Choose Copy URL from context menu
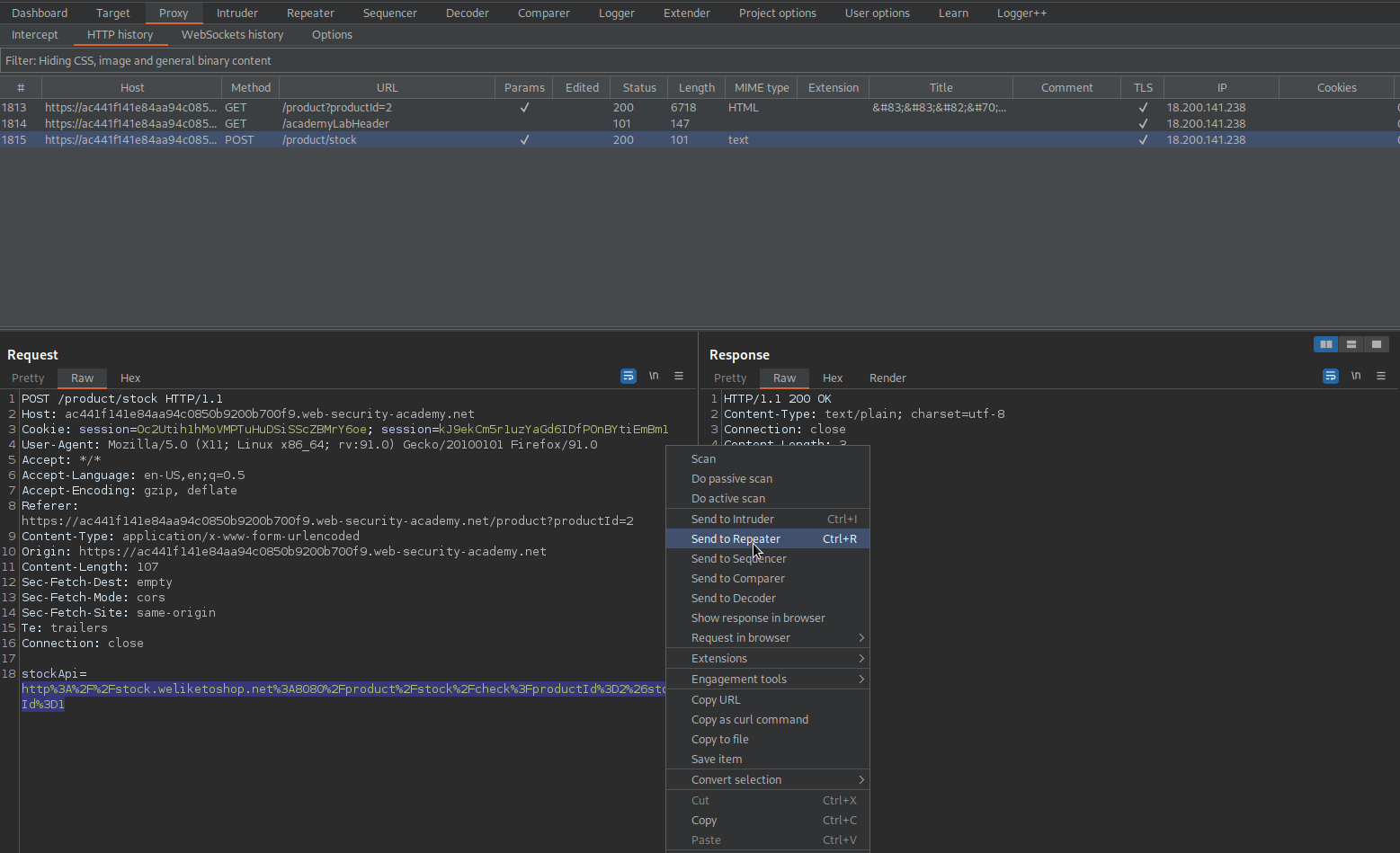This screenshot has width=1400, height=853. [x=768, y=700]
